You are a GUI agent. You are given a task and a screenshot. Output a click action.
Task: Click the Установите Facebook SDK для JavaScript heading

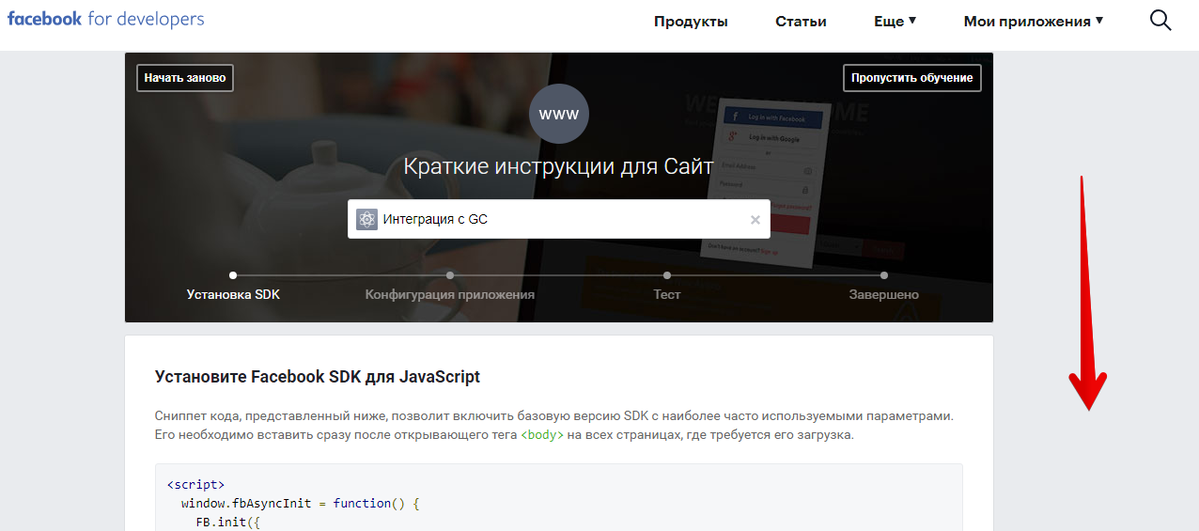[317, 376]
